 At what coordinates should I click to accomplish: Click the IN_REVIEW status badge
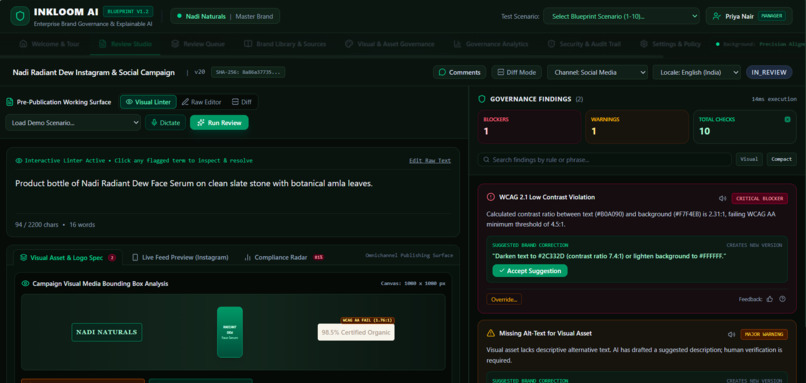click(x=769, y=72)
